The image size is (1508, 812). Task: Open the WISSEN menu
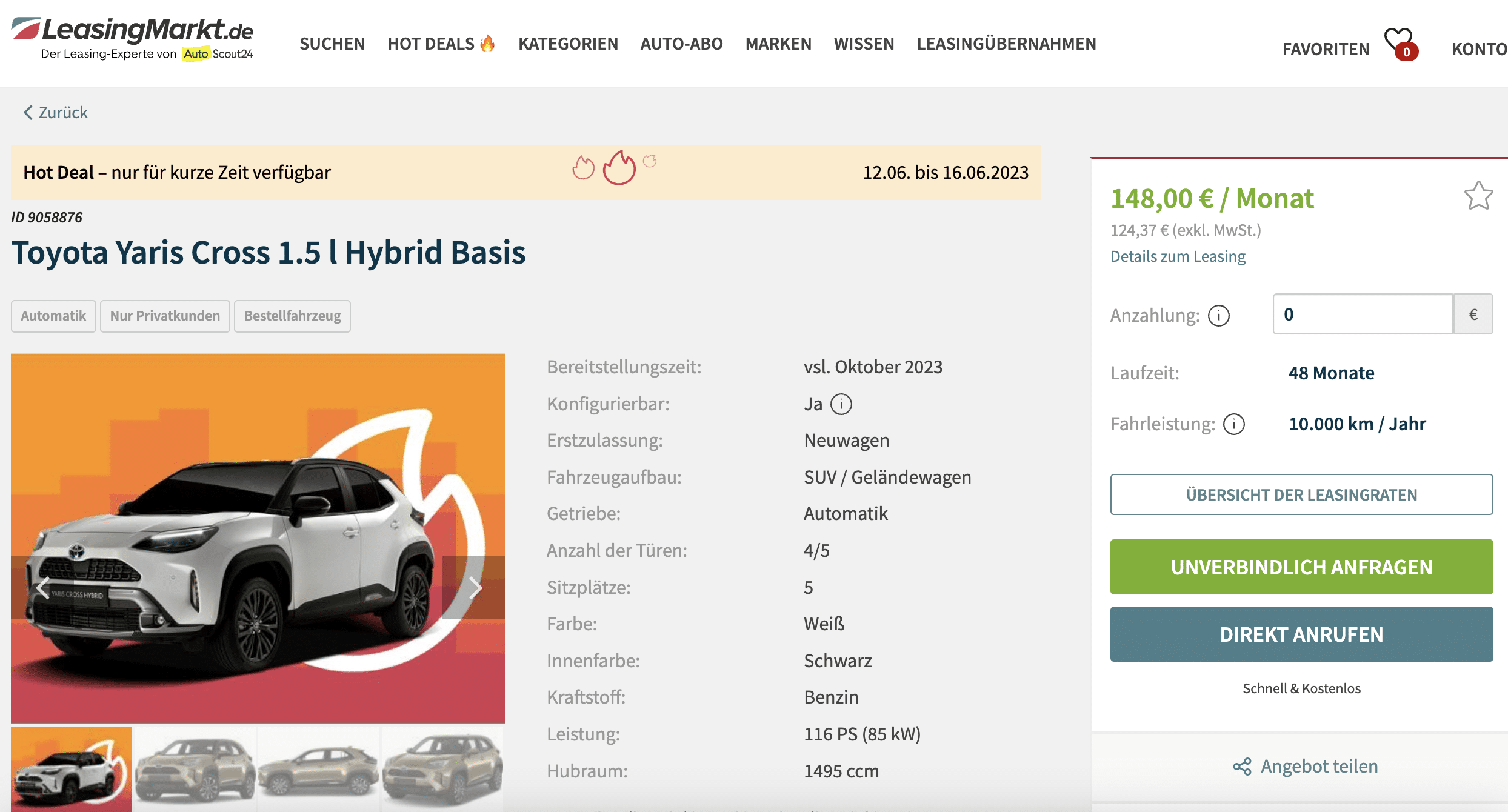point(864,44)
